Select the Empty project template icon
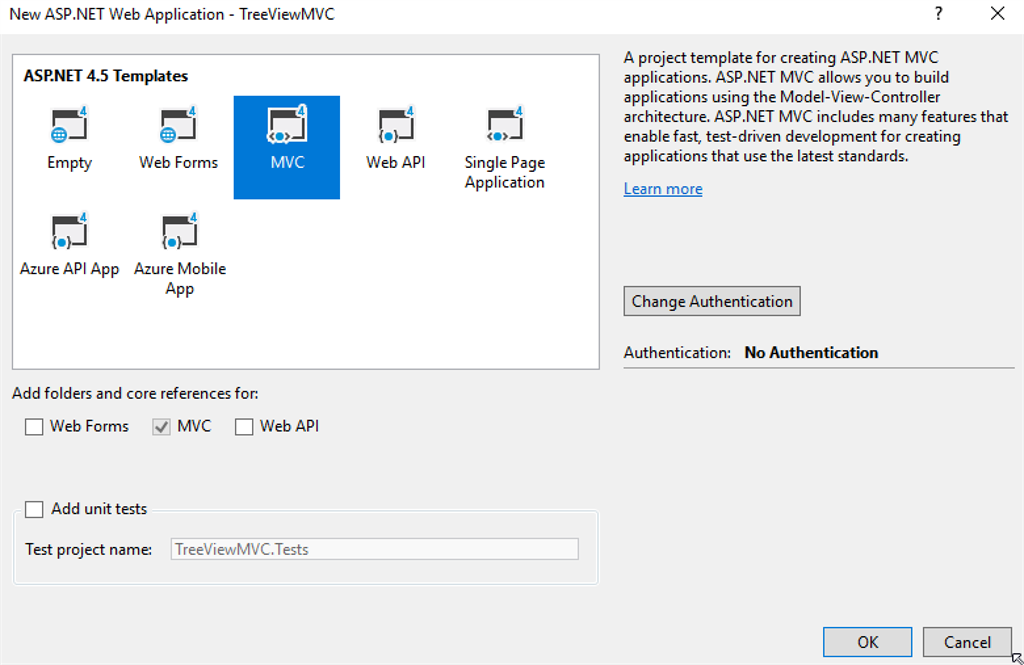The width and height of the screenshot is (1024, 665). click(x=69, y=124)
